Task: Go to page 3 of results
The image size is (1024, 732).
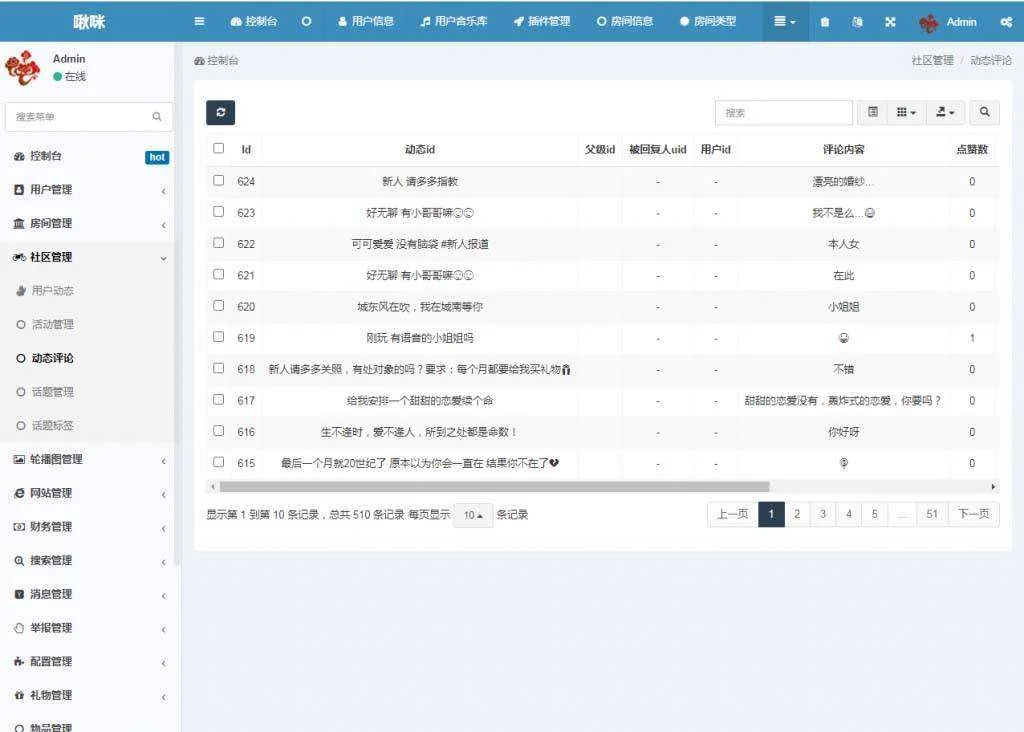Action: click(x=822, y=514)
